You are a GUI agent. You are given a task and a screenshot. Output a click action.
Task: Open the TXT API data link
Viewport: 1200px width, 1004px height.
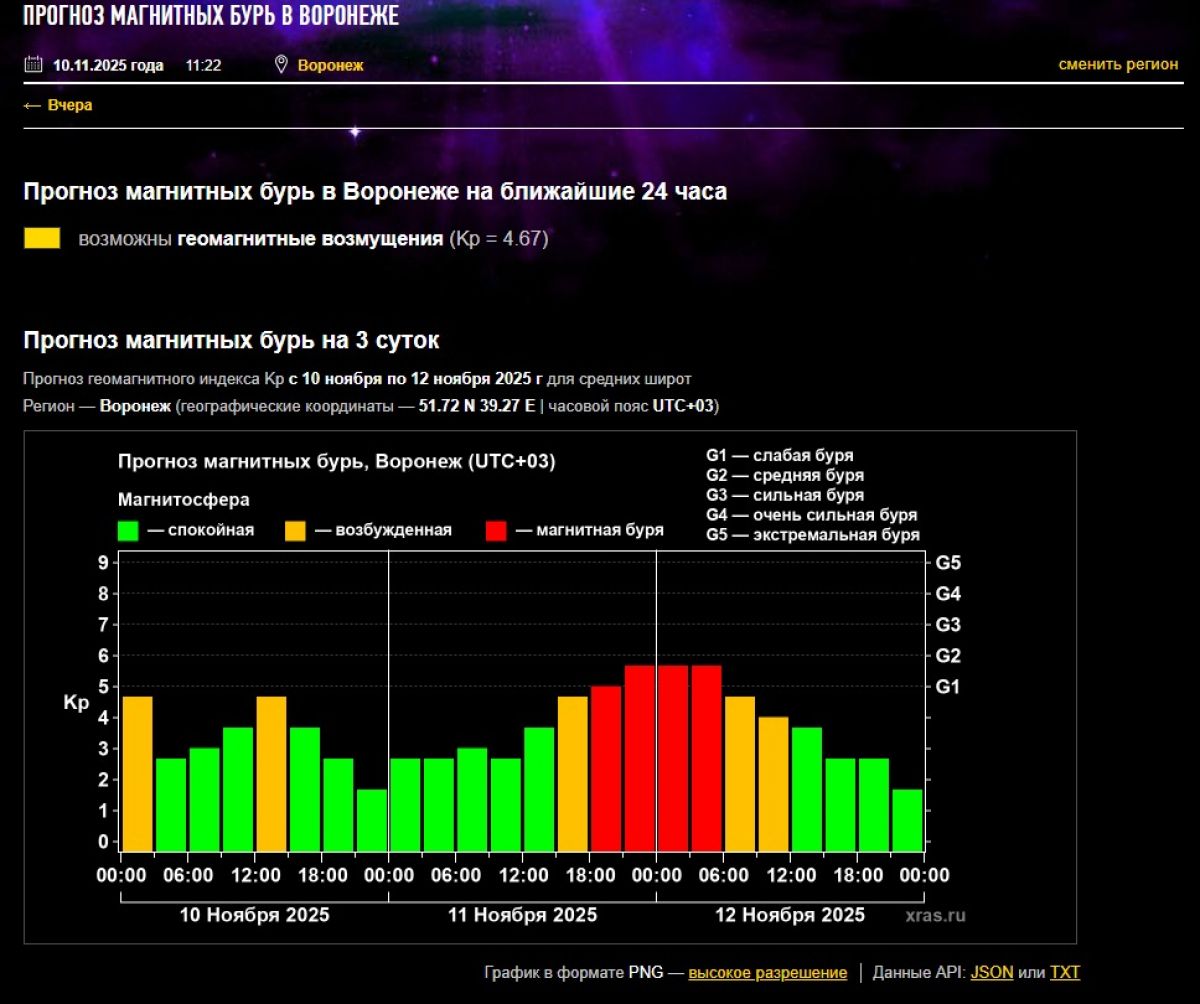[x=1064, y=972]
